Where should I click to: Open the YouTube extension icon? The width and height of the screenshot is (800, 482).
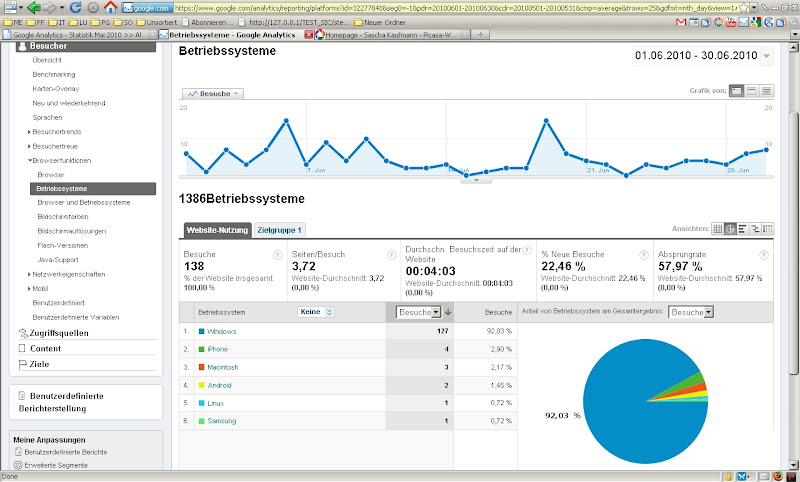(x=731, y=22)
